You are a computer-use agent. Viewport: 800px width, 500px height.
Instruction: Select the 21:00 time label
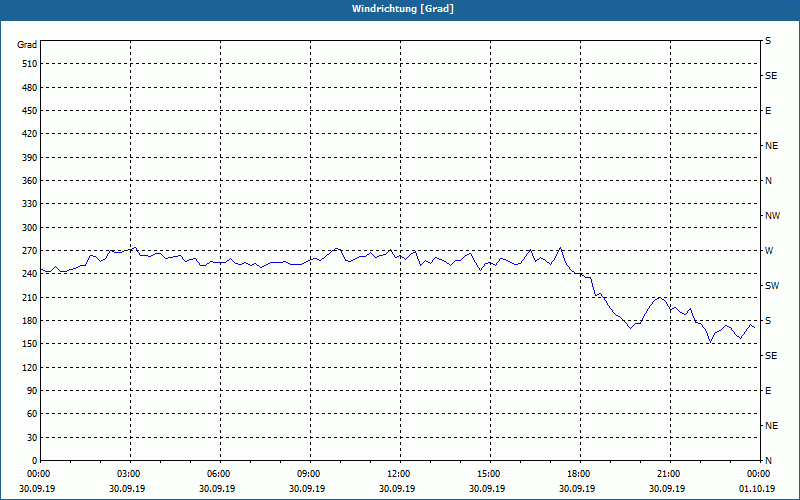coord(670,474)
